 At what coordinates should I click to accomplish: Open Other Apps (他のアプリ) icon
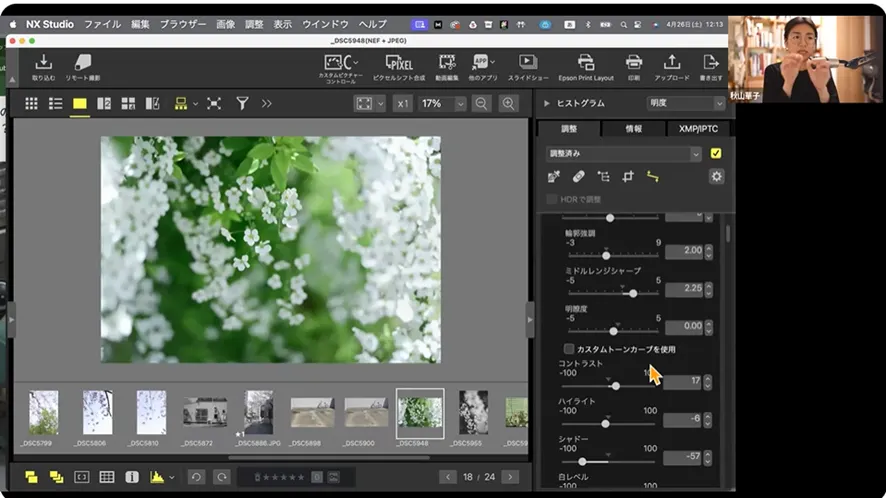pos(483,67)
